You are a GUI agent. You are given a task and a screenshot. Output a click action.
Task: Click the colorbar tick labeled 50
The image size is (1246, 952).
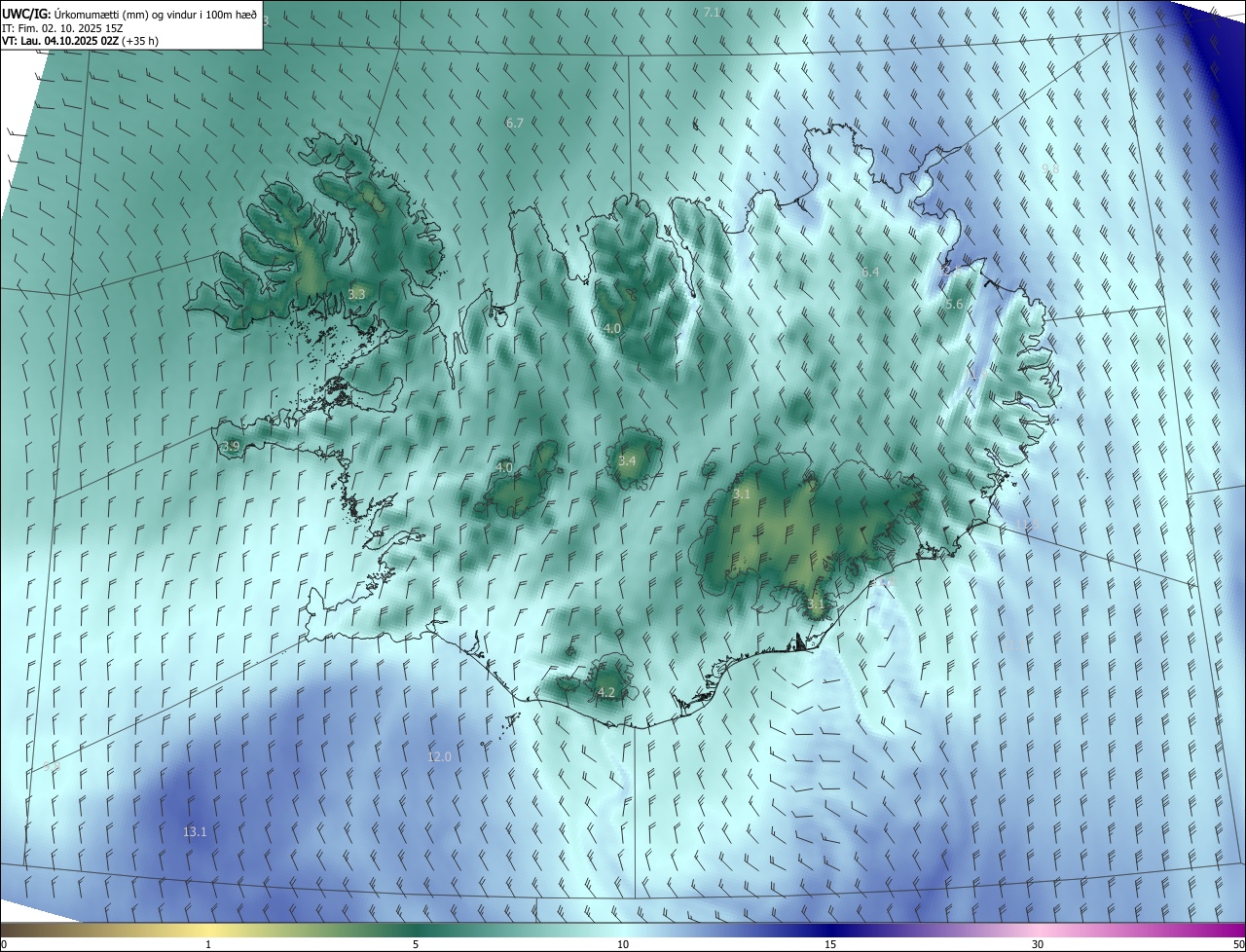[1237, 944]
